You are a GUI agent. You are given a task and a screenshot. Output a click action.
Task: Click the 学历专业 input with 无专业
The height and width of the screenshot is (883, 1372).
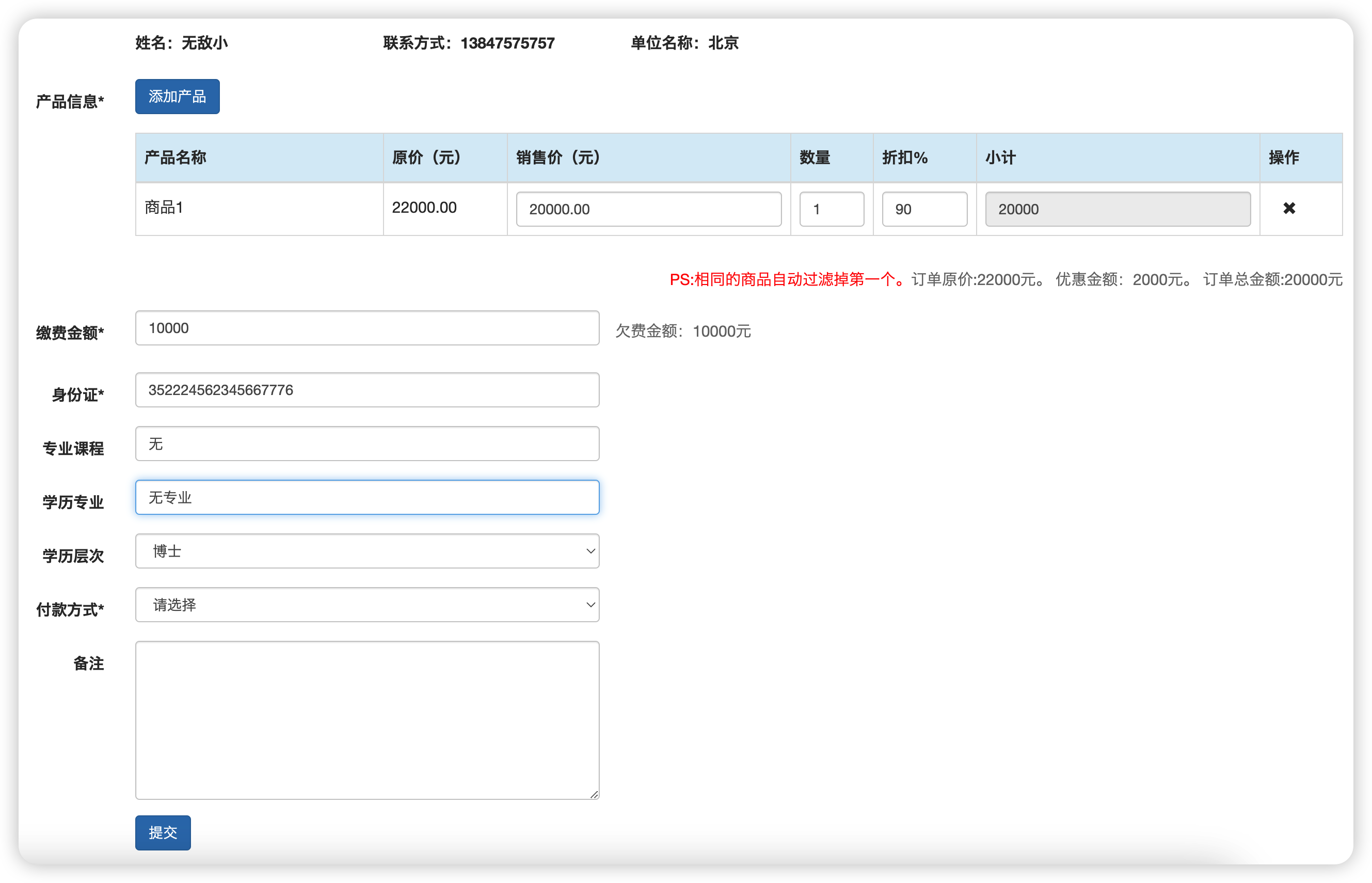click(368, 497)
